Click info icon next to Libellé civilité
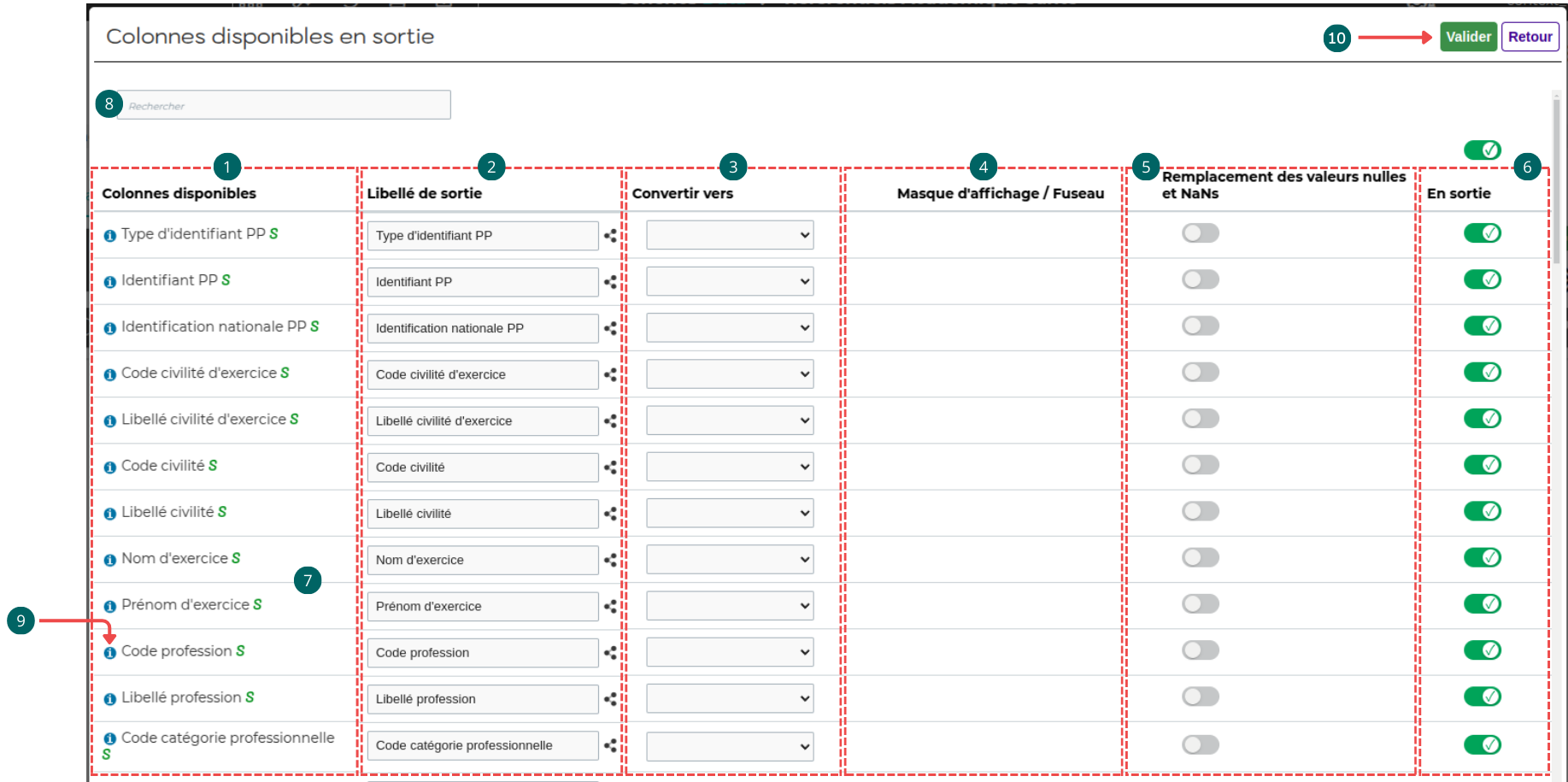The width and height of the screenshot is (1568, 782). point(109,514)
